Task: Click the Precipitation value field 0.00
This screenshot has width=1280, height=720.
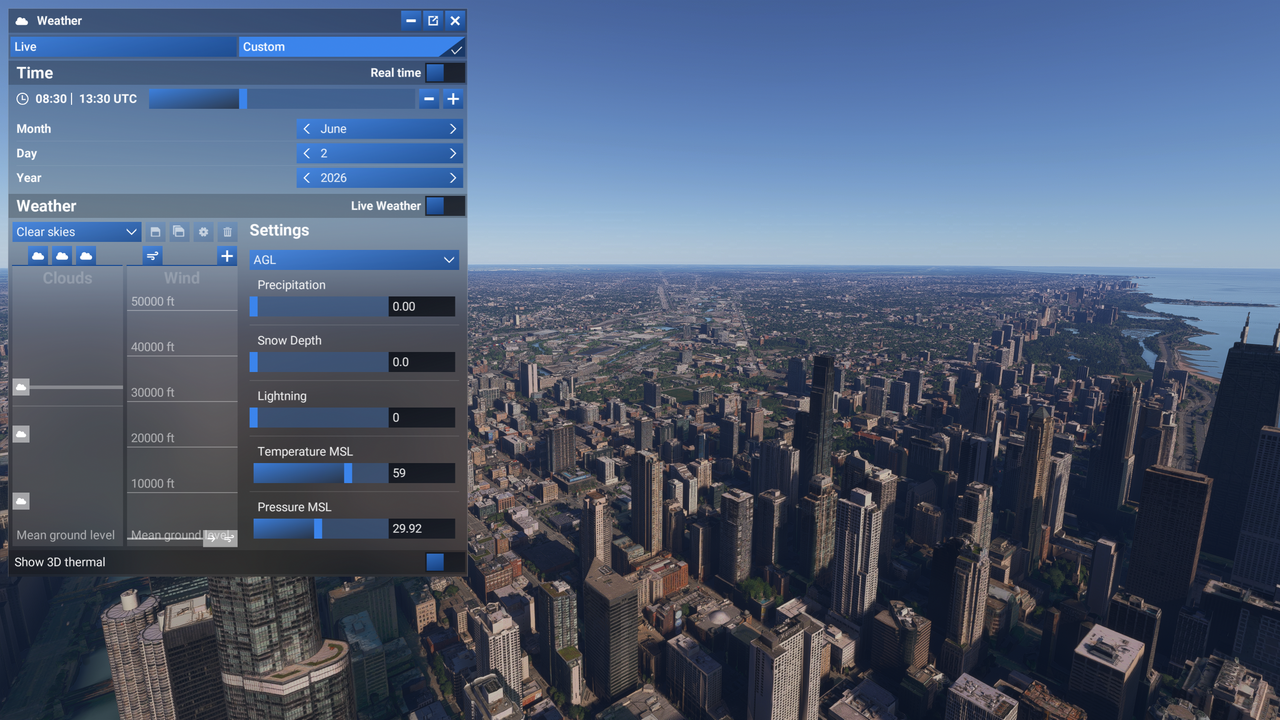Action: click(x=422, y=307)
